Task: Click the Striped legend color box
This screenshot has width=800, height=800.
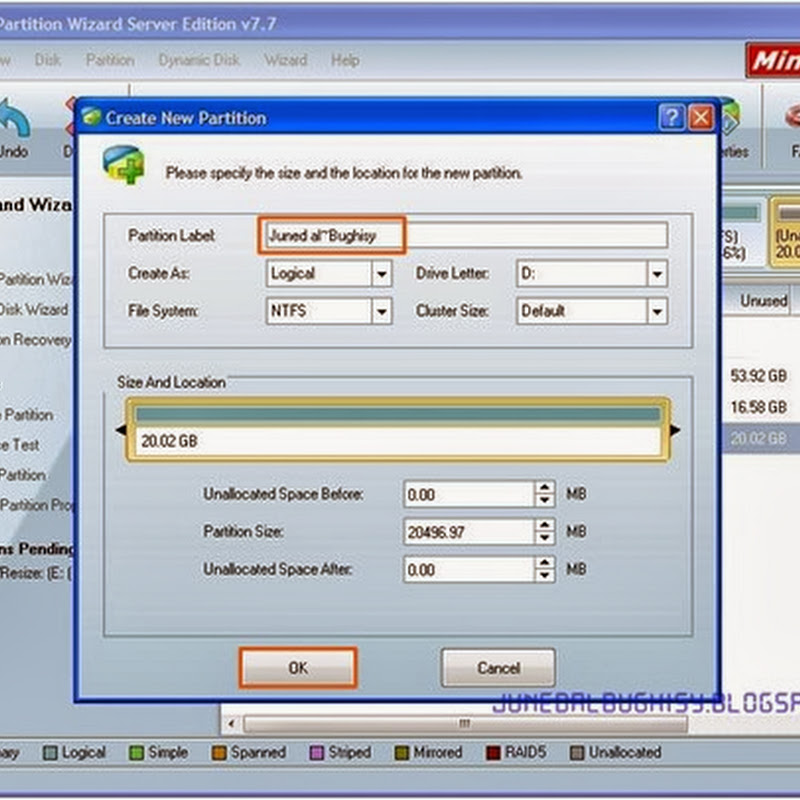Action: coord(317,753)
